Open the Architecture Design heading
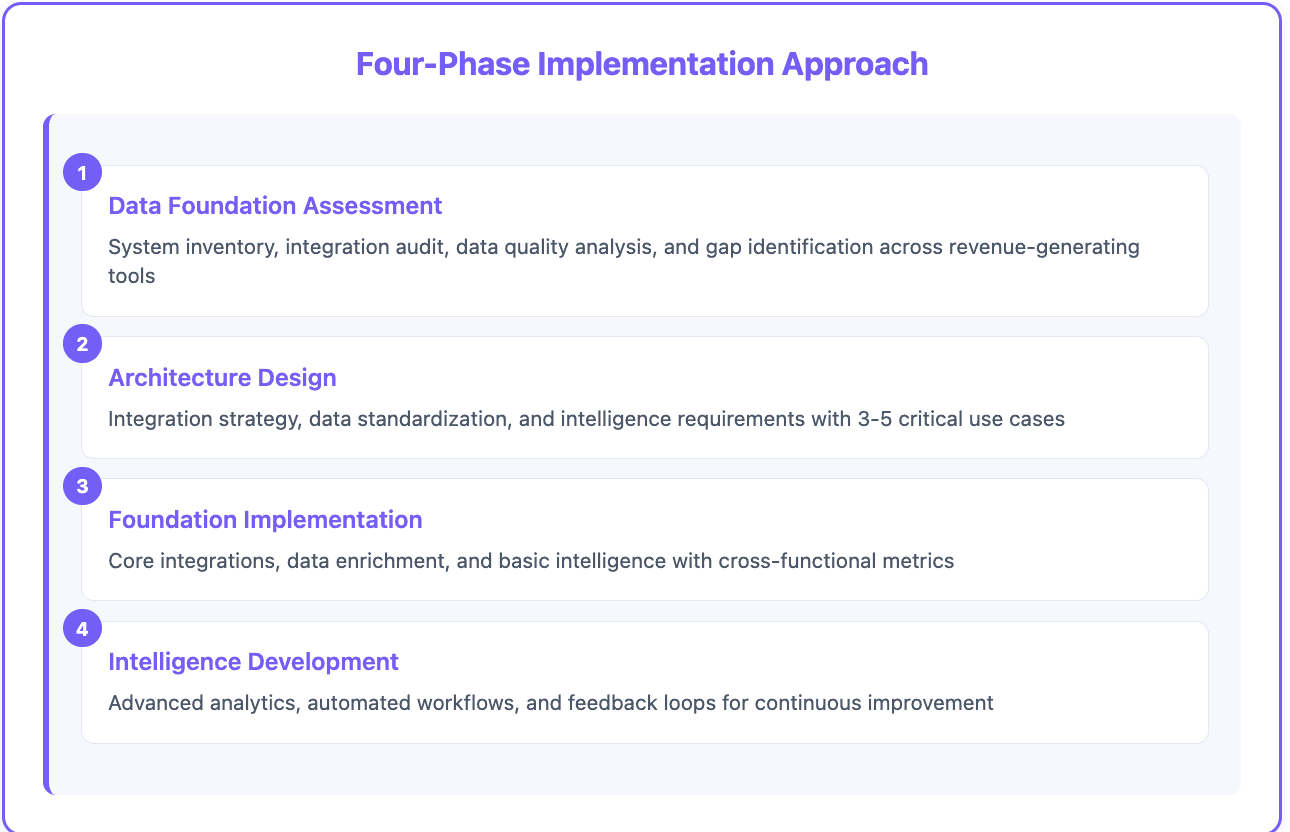Image resolution: width=1290 pixels, height=832 pixels. pos(222,377)
